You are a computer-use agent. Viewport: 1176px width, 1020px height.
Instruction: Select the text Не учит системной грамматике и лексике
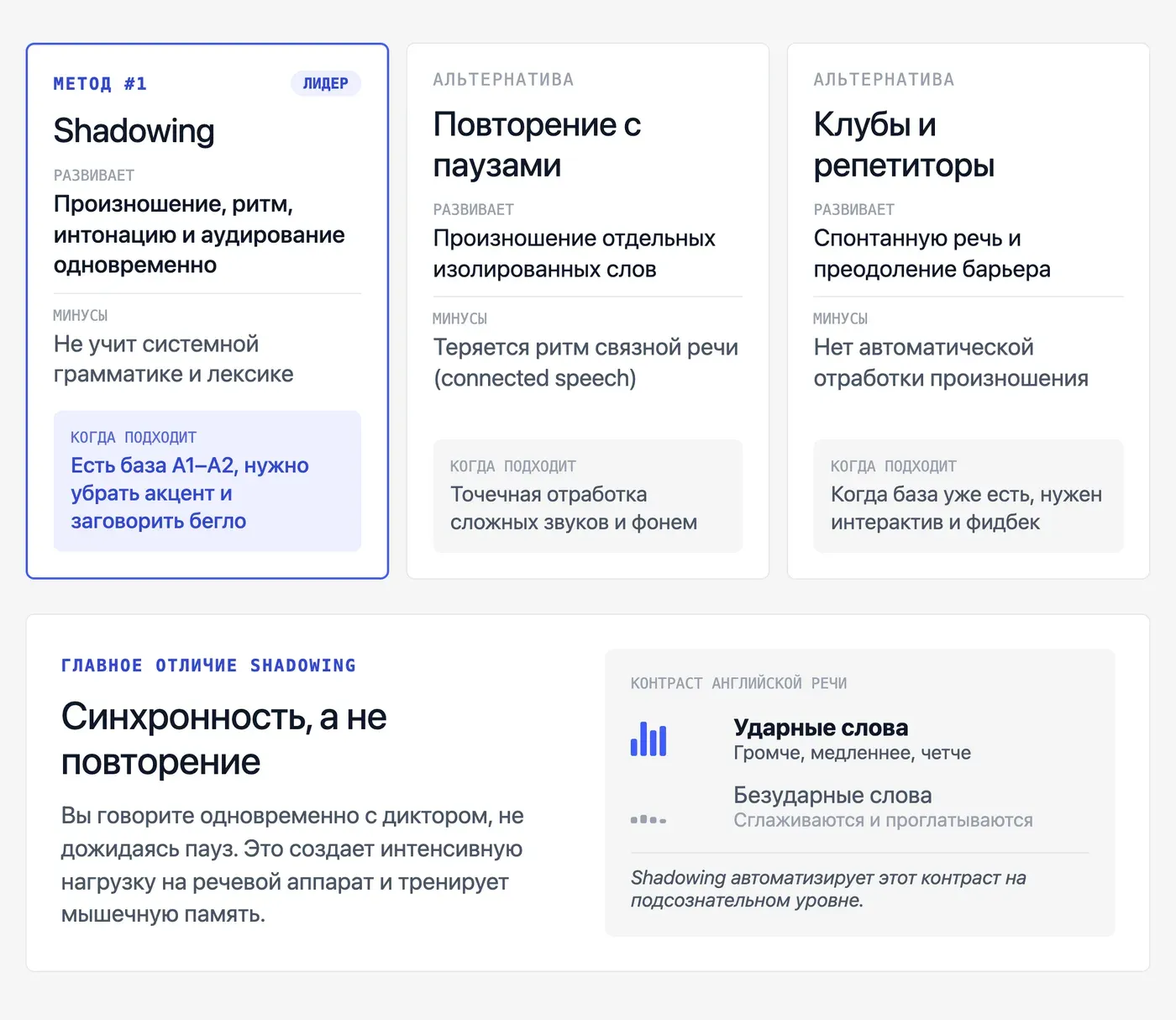click(x=174, y=359)
